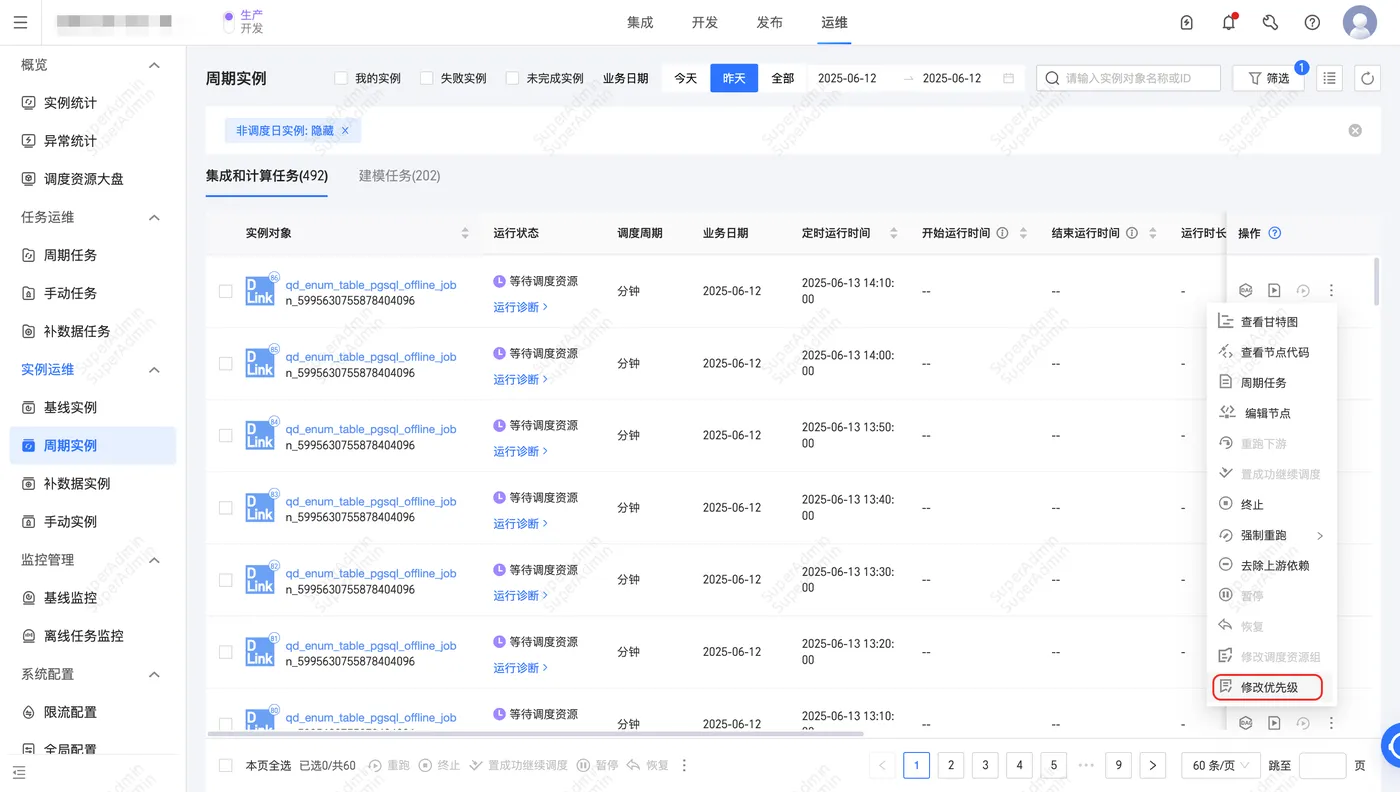Image resolution: width=1400 pixels, height=792 pixels.
Task: Click the 跳至 page number input
Action: 1322,765
